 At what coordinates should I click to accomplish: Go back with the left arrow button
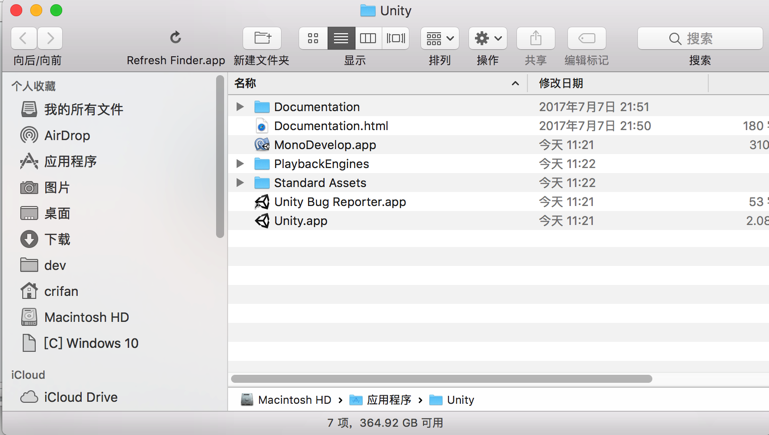tap(24, 38)
